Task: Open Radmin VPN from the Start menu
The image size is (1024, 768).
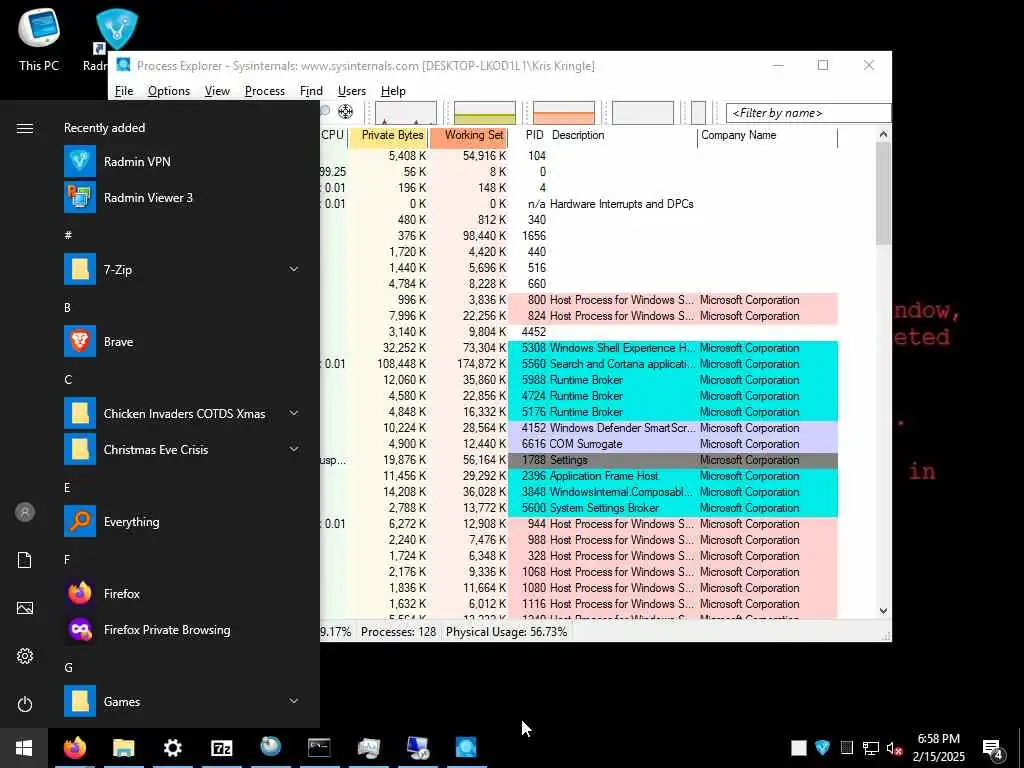Action: point(182,161)
